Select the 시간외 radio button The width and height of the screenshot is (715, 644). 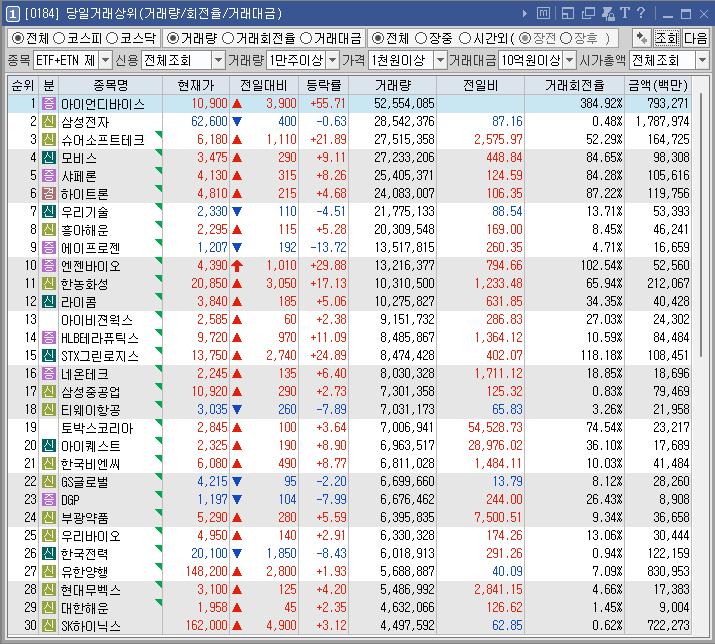pos(465,38)
